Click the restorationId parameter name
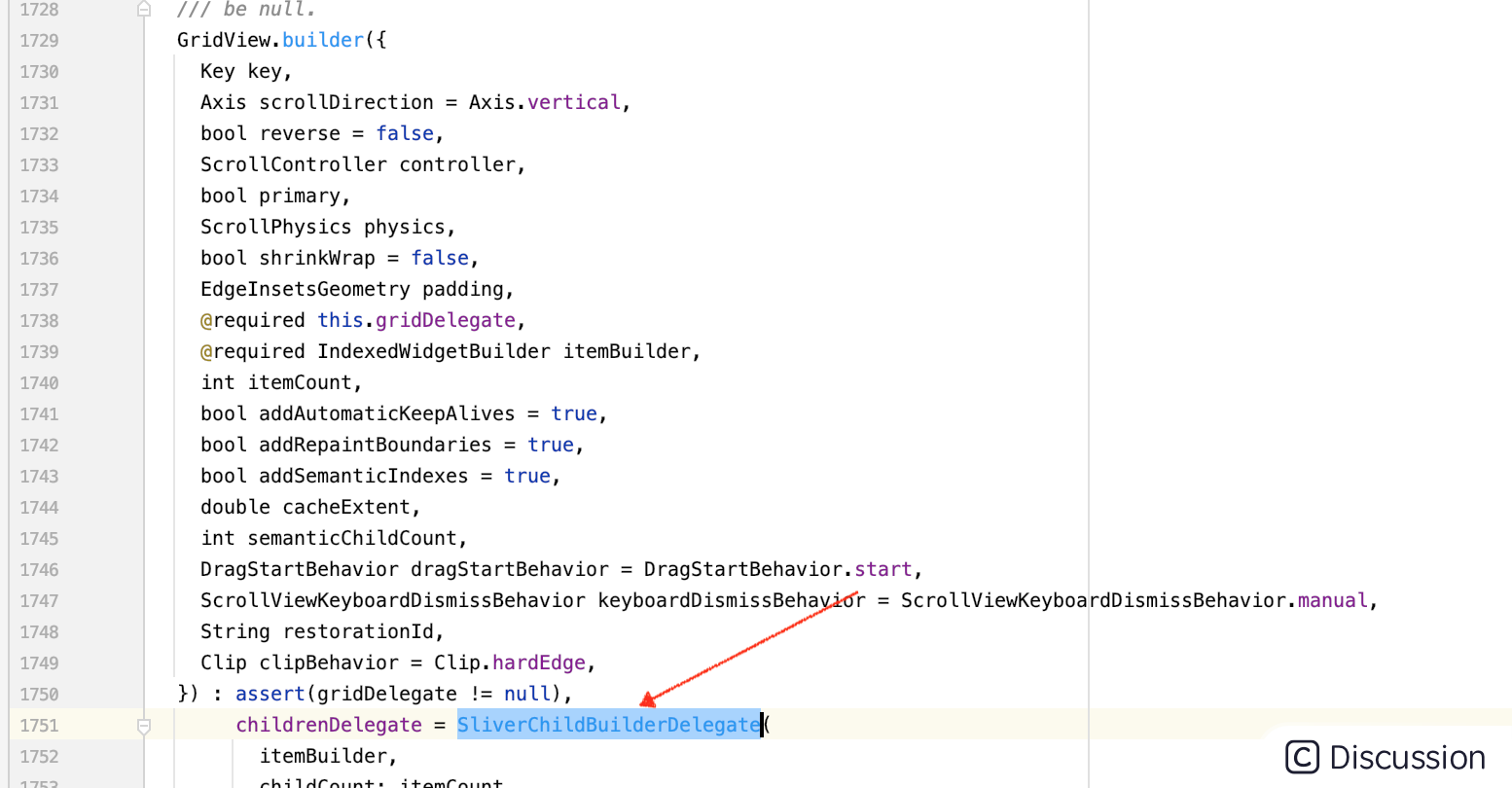 [358, 631]
